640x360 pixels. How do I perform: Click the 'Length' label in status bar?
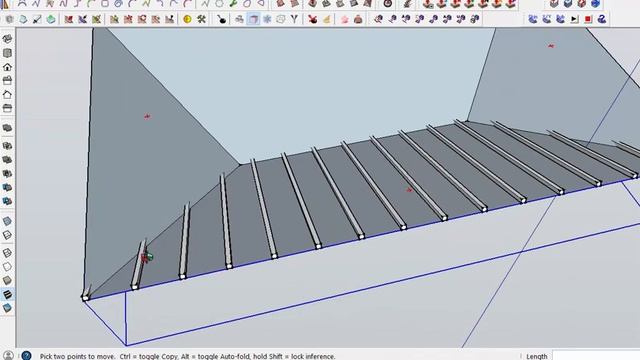[536, 356]
